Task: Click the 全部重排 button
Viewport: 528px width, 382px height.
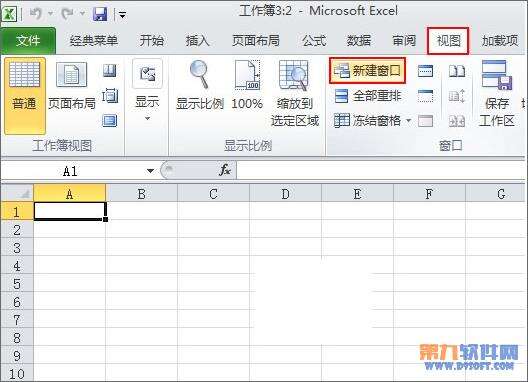Action: tap(367, 96)
